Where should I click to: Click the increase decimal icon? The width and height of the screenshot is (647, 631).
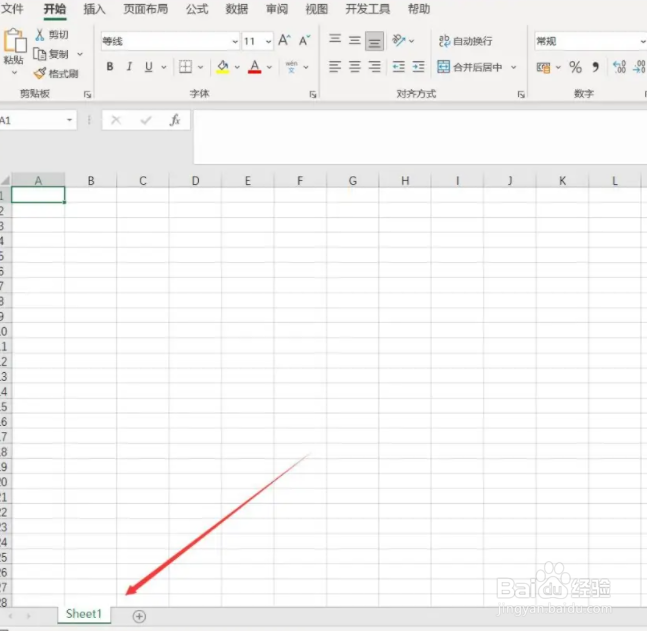[619, 67]
